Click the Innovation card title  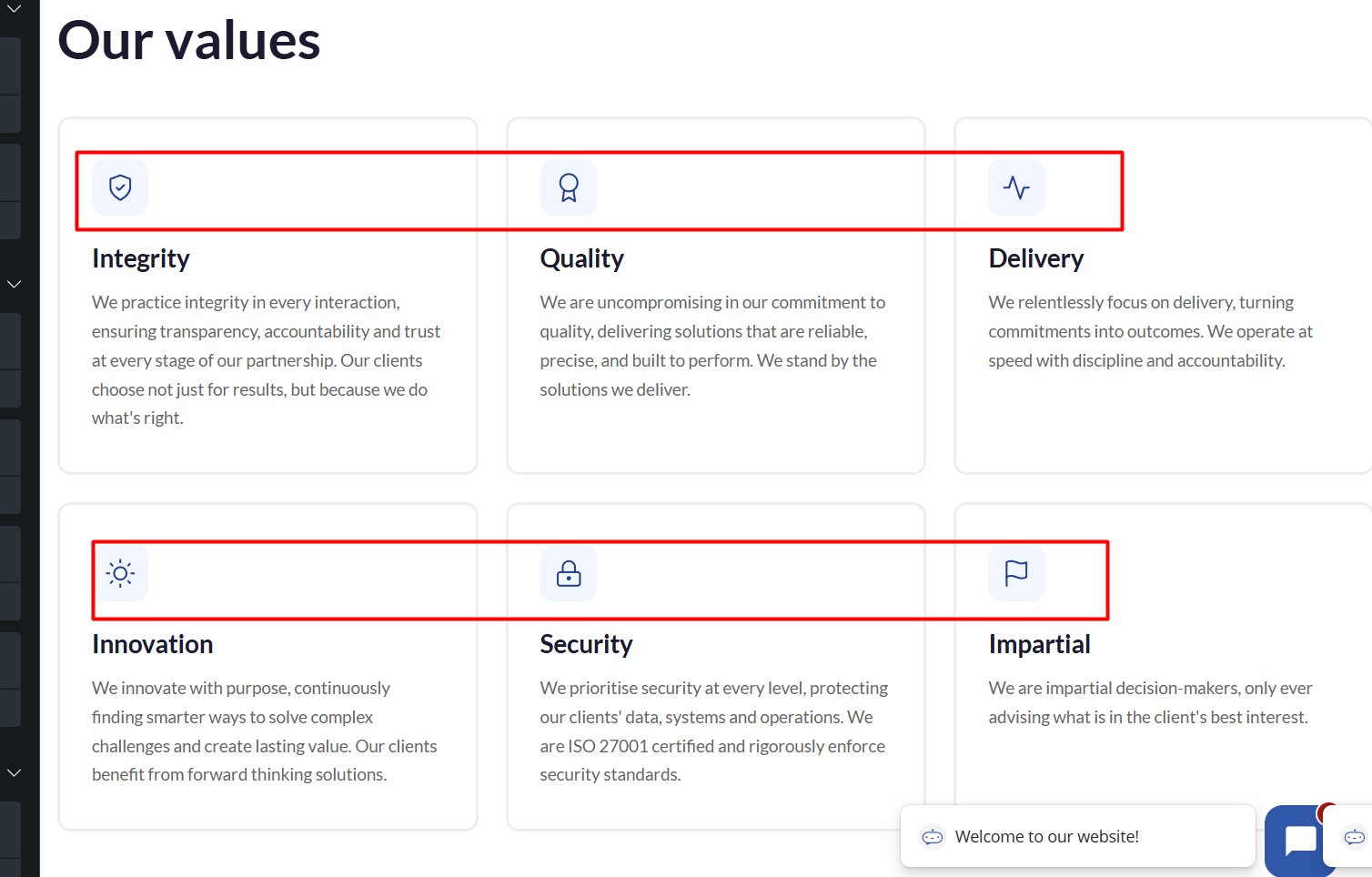click(153, 644)
